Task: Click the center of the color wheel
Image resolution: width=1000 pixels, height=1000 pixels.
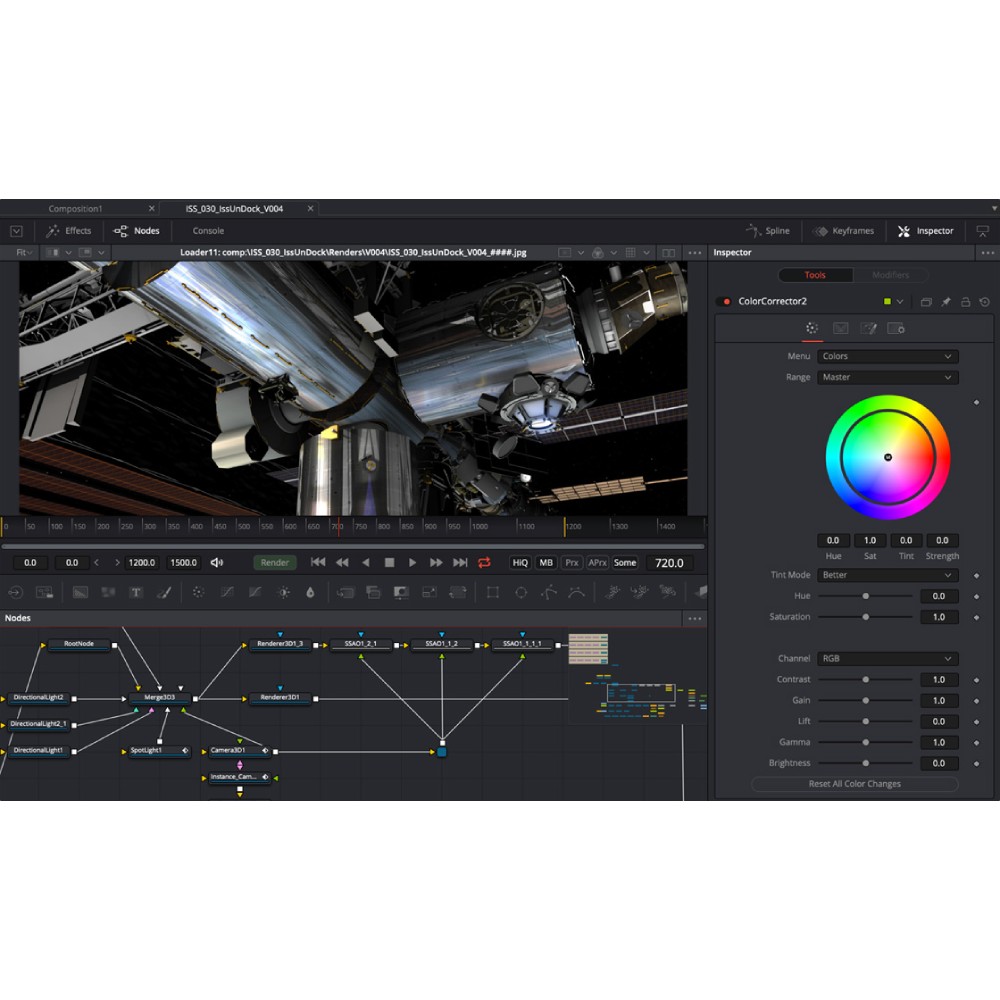Action: 888,457
